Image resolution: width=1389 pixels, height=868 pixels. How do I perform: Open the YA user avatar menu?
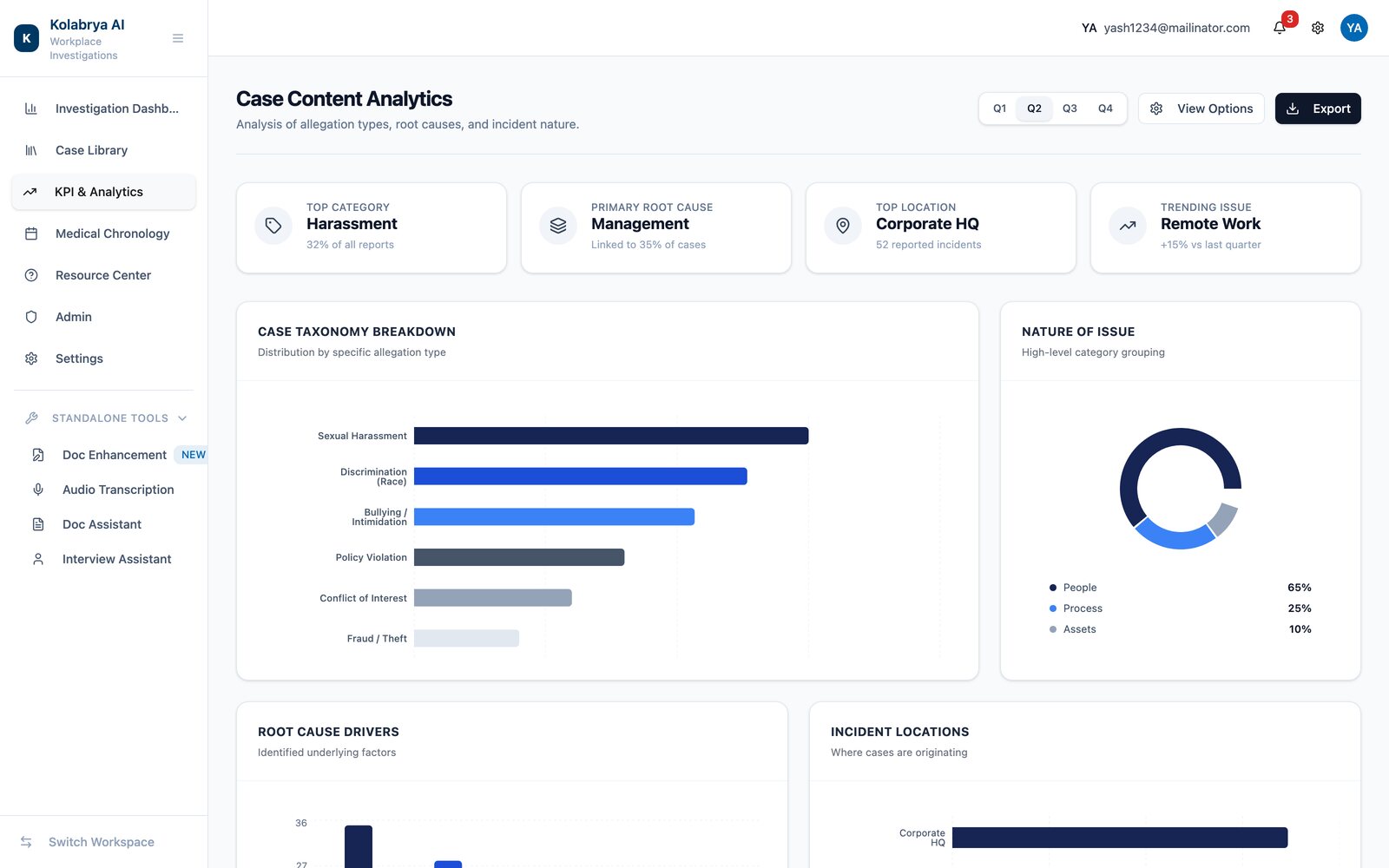(1354, 28)
